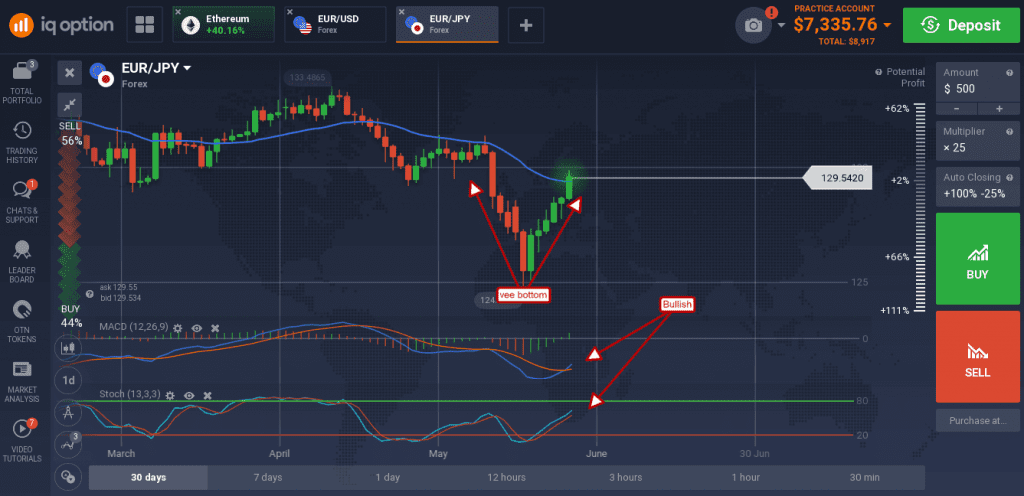The image size is (1024, 496).
Task: Click the Auto Closing help icon
Action: pyautogui.click(x=1010, y=177)
